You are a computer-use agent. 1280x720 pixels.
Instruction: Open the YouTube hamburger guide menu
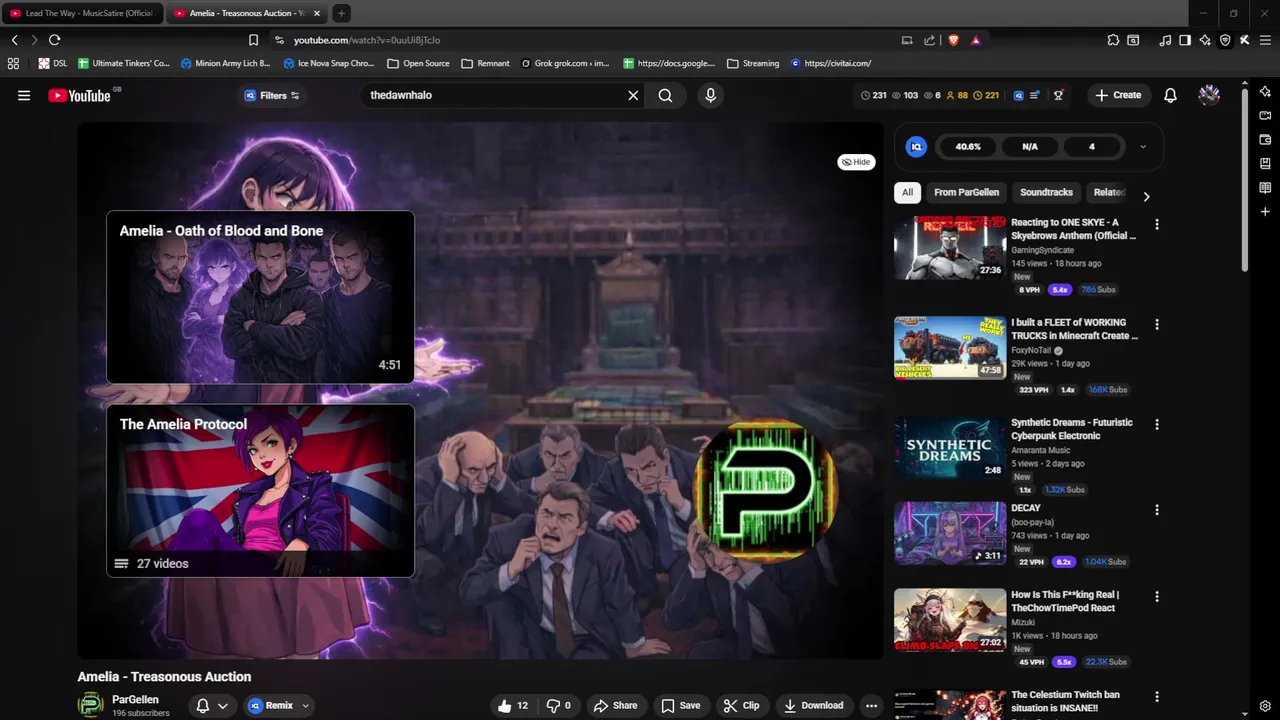24,95
